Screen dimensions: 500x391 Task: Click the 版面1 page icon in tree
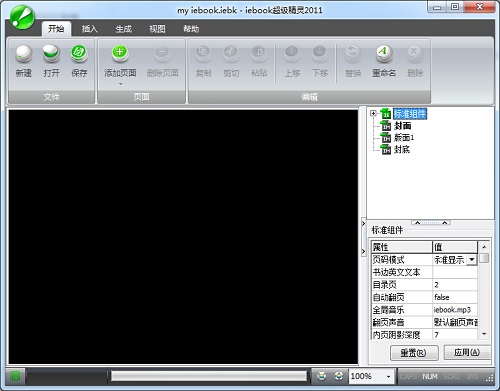tap(386, 137)
